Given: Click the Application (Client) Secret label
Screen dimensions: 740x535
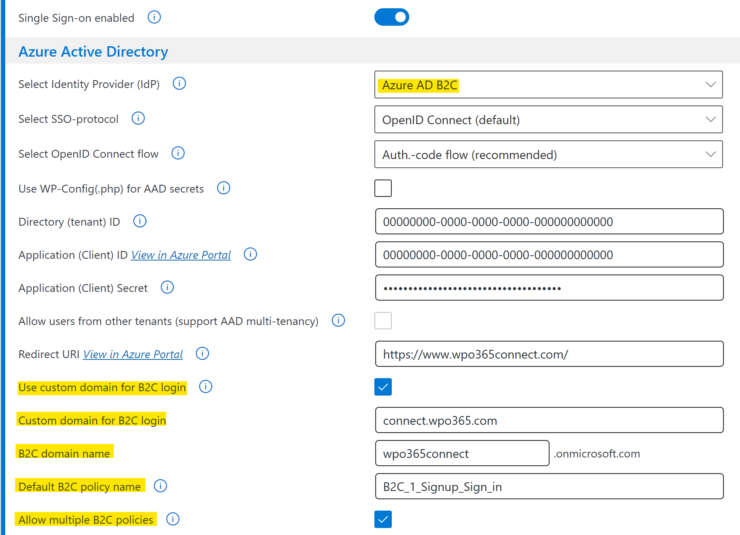Looking at the screenshot, I should pos(83,288).
